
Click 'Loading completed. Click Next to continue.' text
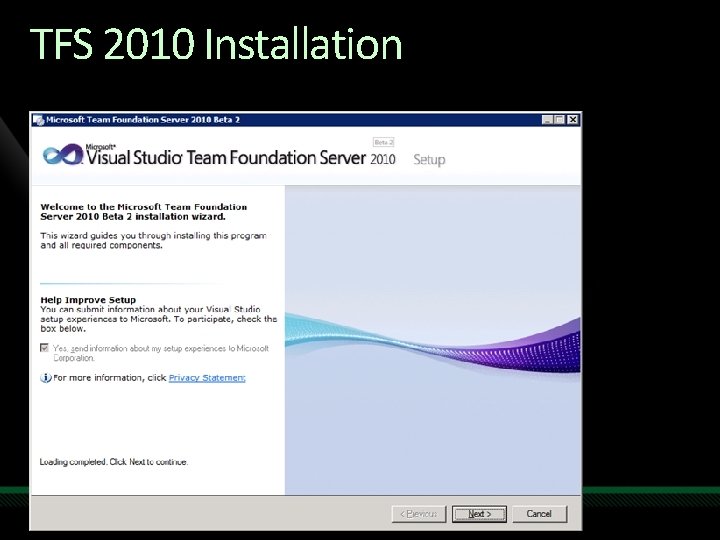pos(113,462)
